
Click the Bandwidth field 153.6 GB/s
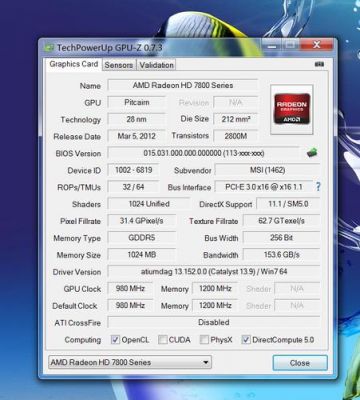pyautogui.click(x=281, y=255)
